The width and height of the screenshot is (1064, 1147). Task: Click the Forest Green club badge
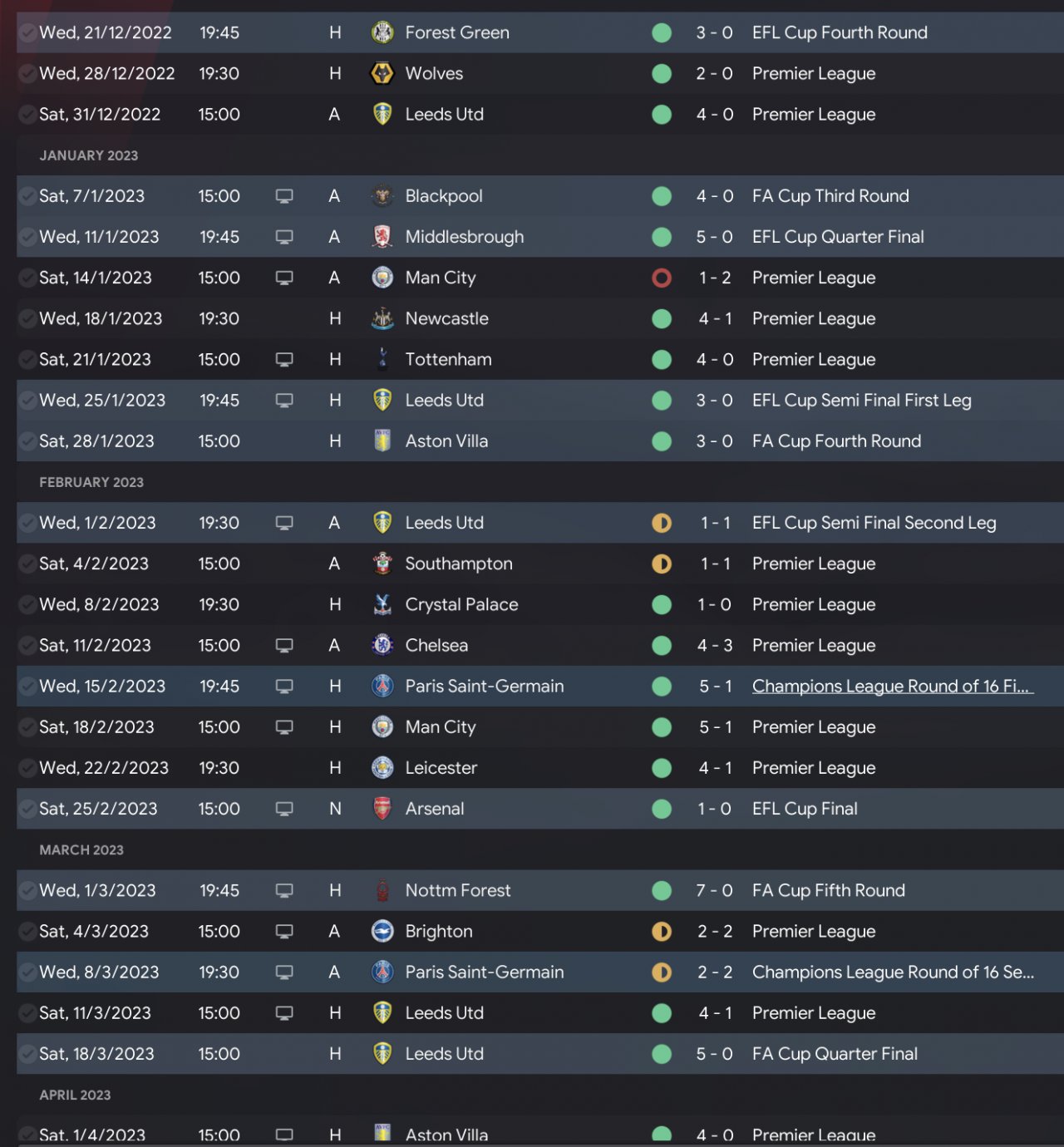[382, 32]
